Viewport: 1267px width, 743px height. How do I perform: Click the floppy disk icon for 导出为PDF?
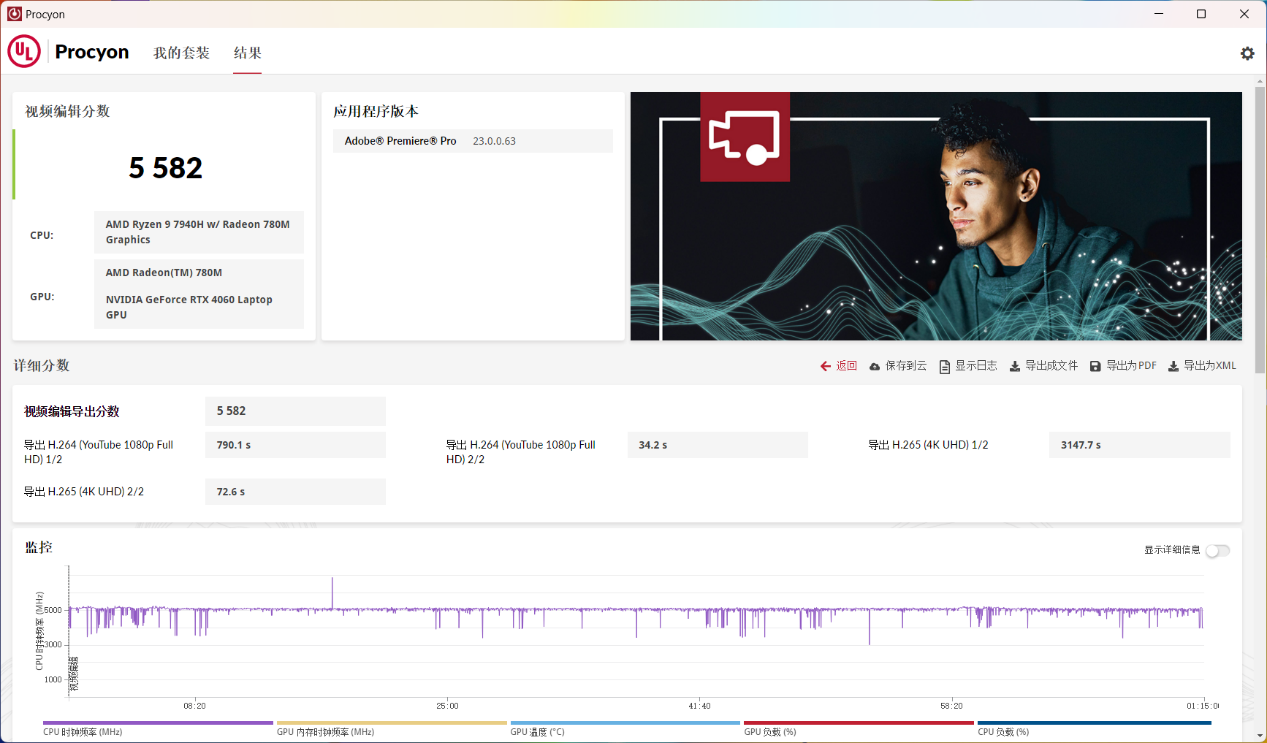point(1095,366)
